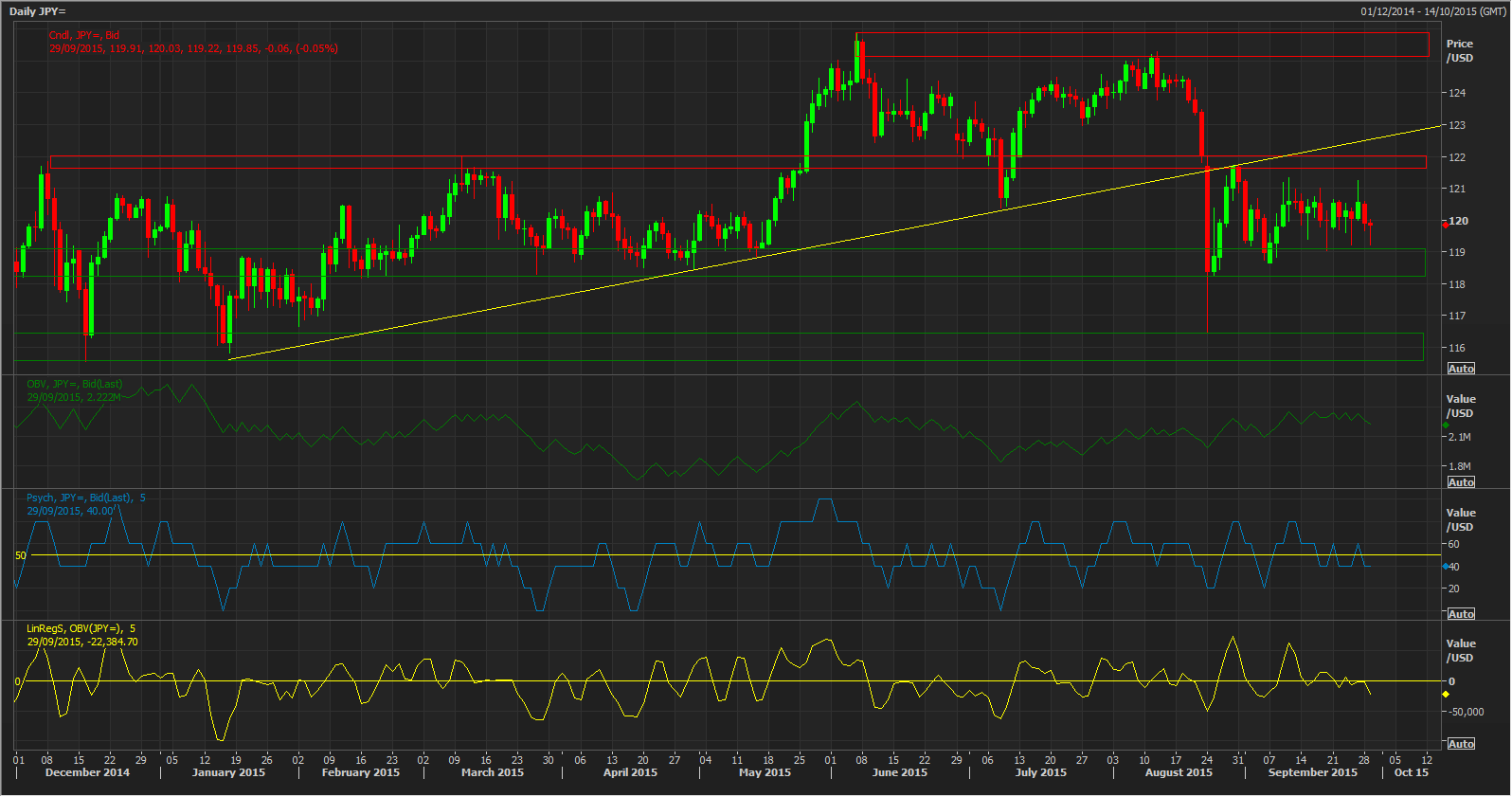This screenshot has height=797, width=1512.
Task: Select the 'LinRegS, OBV(JPY=), 5' legend label
Action: (81, 628)
